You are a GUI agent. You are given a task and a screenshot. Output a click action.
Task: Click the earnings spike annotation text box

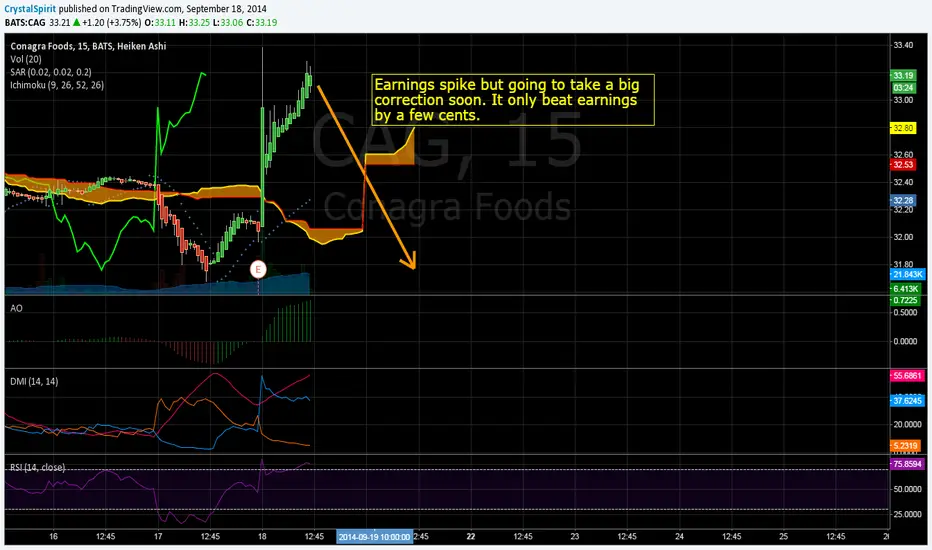click(513, 100)
